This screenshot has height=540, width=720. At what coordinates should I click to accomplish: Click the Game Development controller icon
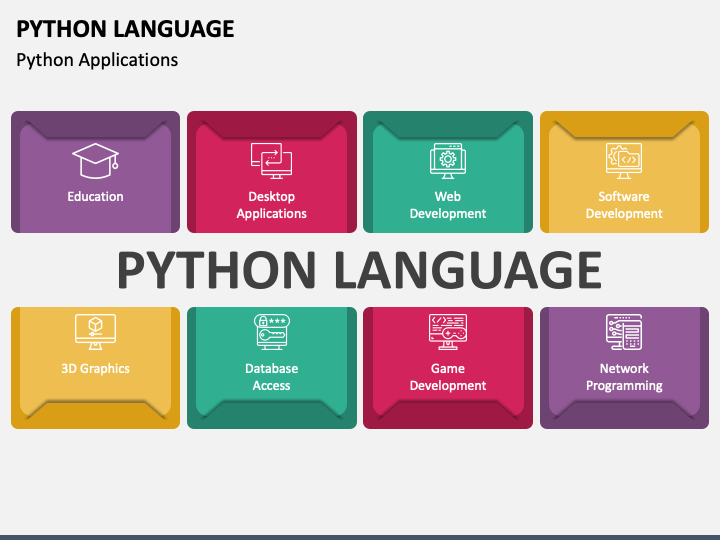pos(448,332)
